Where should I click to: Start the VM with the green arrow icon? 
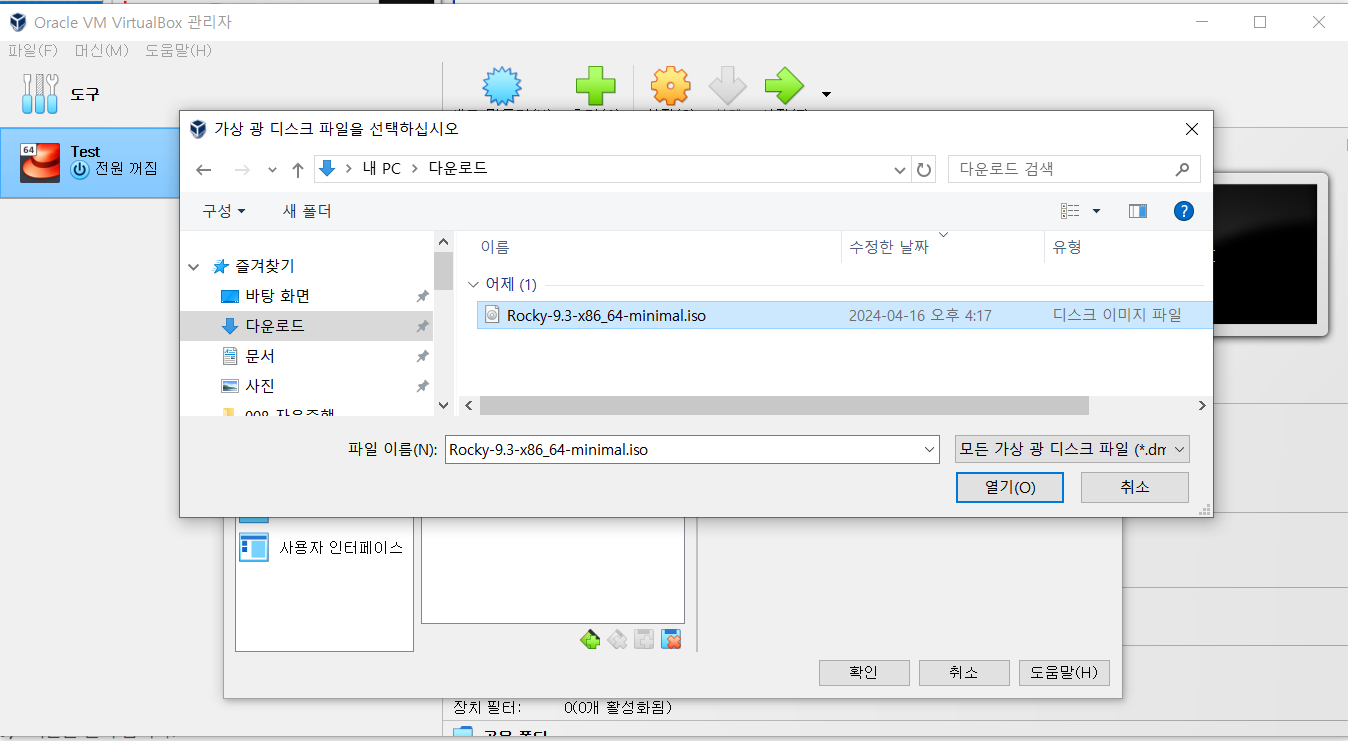(784, 88)
